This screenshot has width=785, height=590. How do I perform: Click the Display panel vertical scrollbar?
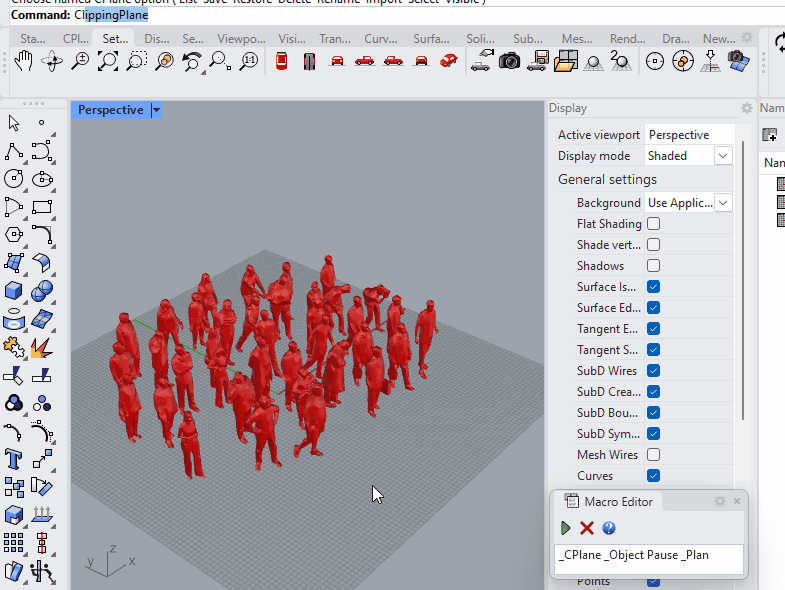743,280
